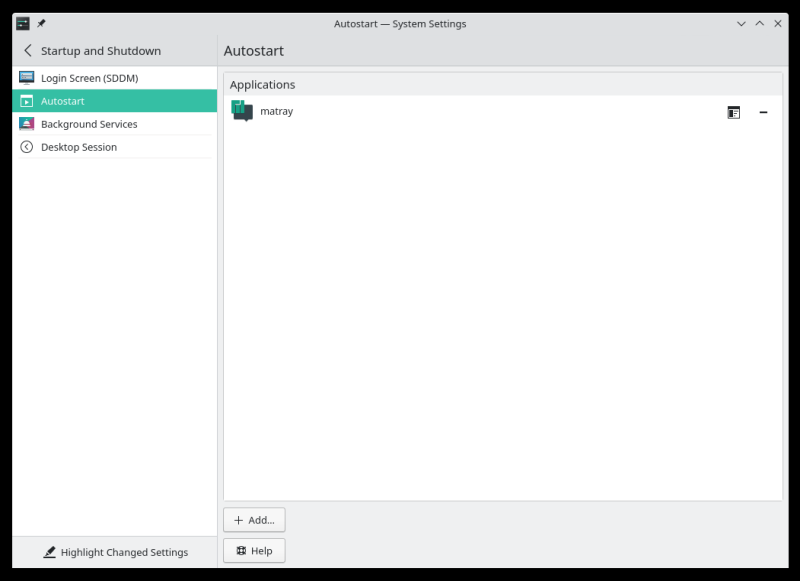The image size is (800, 581).
Task: Open the titlebar chevron dropdown
Action: 740,22
